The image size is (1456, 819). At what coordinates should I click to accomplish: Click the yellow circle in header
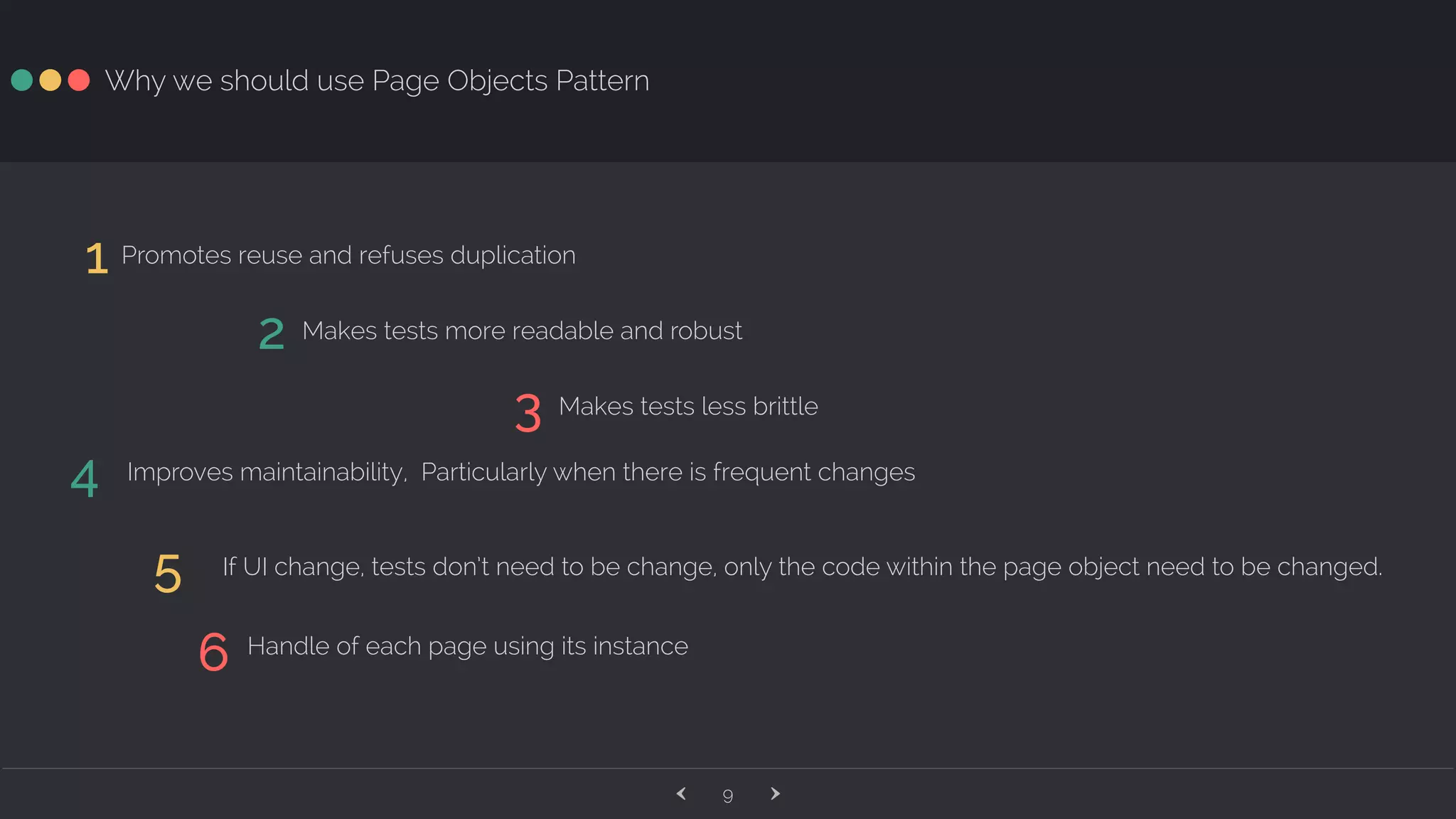(50, 80)
